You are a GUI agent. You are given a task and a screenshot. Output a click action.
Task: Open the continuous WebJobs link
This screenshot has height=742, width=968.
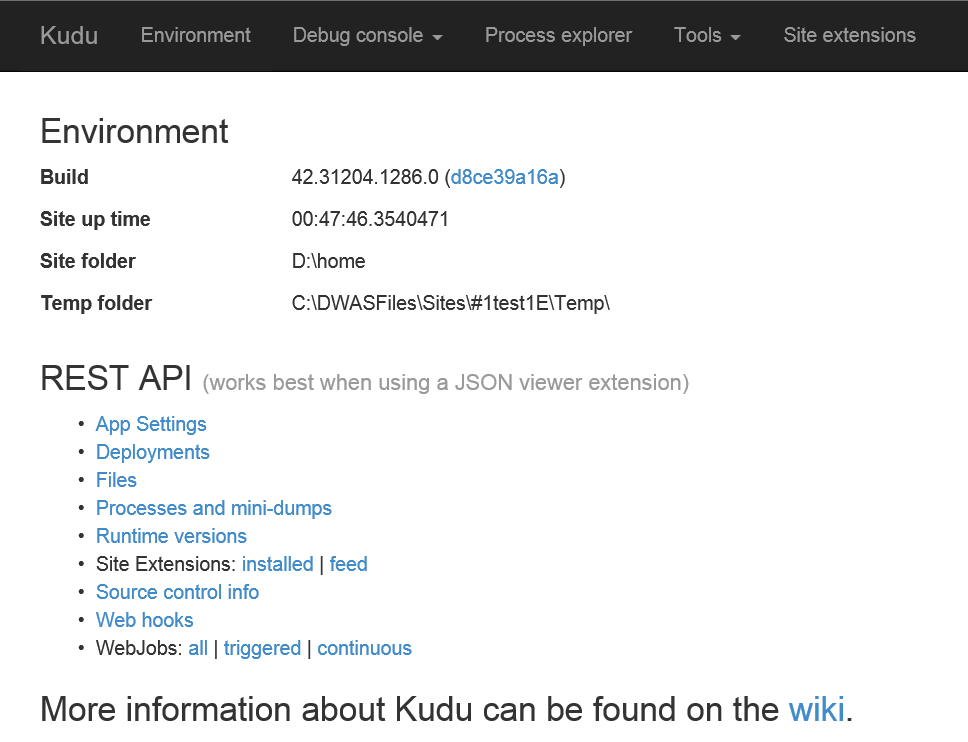tap(364, 648)
